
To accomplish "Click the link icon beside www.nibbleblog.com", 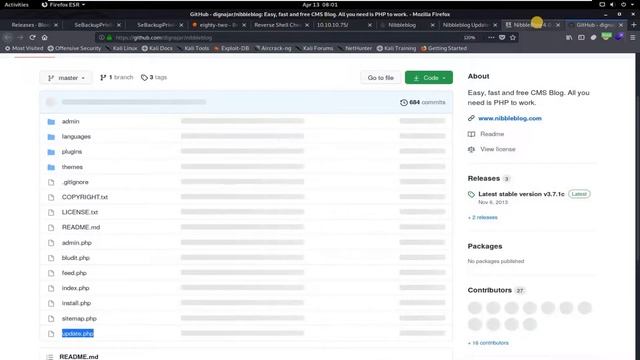I will pos(471,118).
